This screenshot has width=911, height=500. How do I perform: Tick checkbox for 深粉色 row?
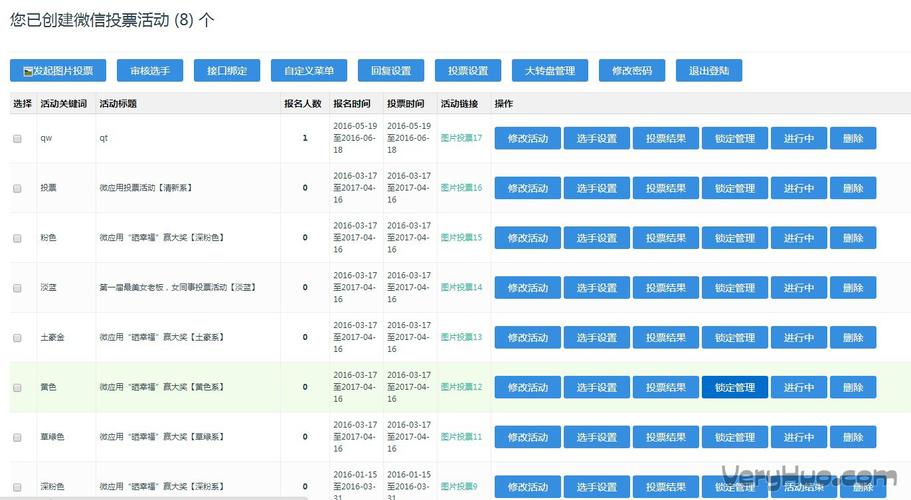[17, 487]
